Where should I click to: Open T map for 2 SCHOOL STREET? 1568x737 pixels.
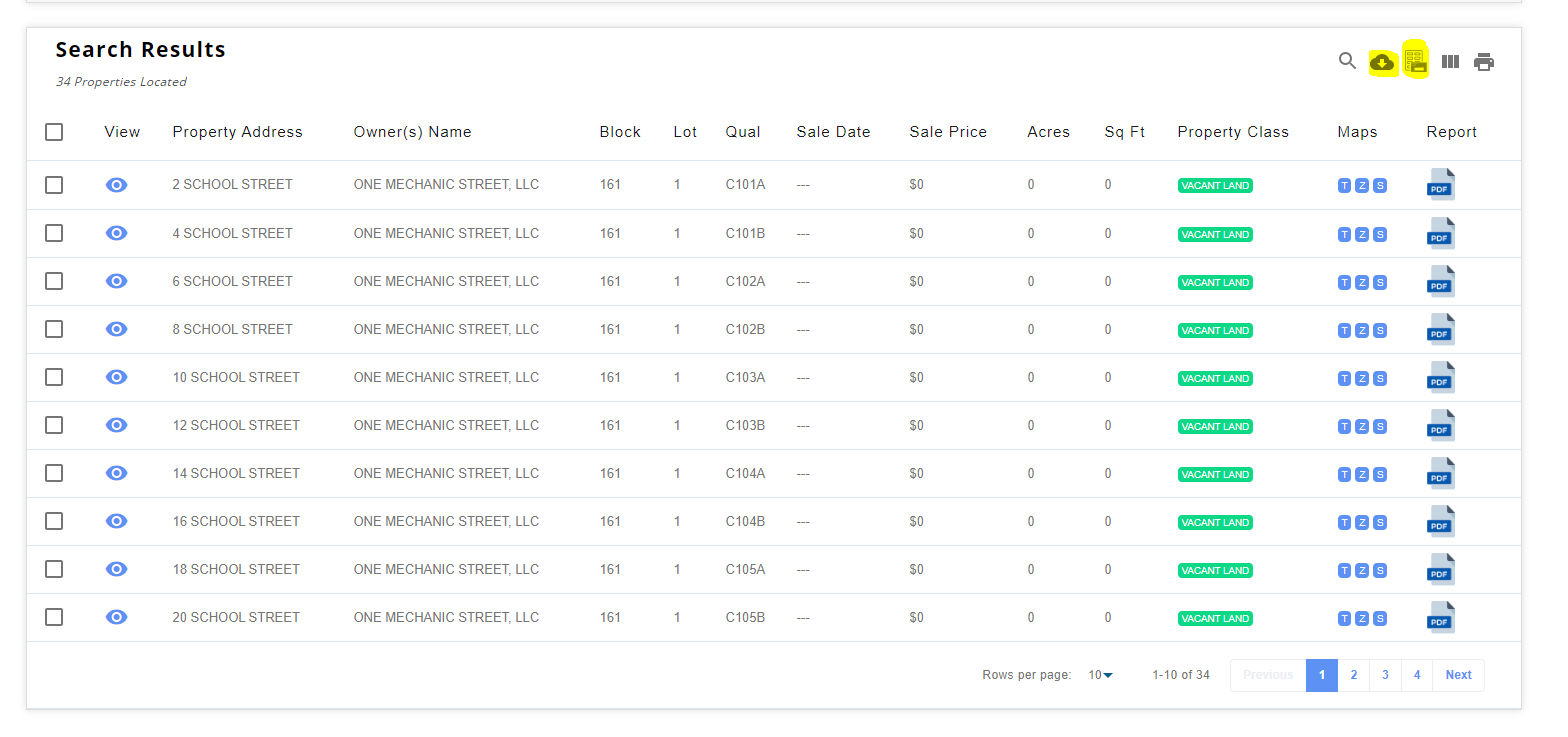point(1344,186)
